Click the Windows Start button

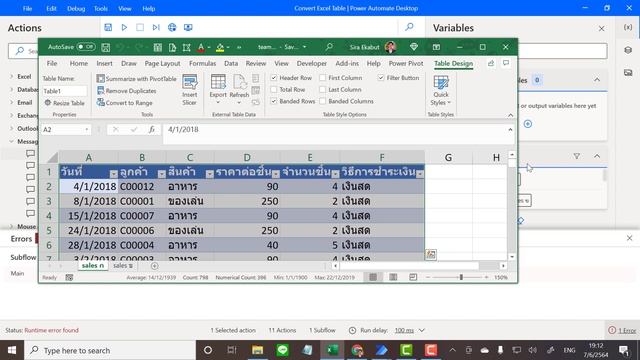click(12, 350)
